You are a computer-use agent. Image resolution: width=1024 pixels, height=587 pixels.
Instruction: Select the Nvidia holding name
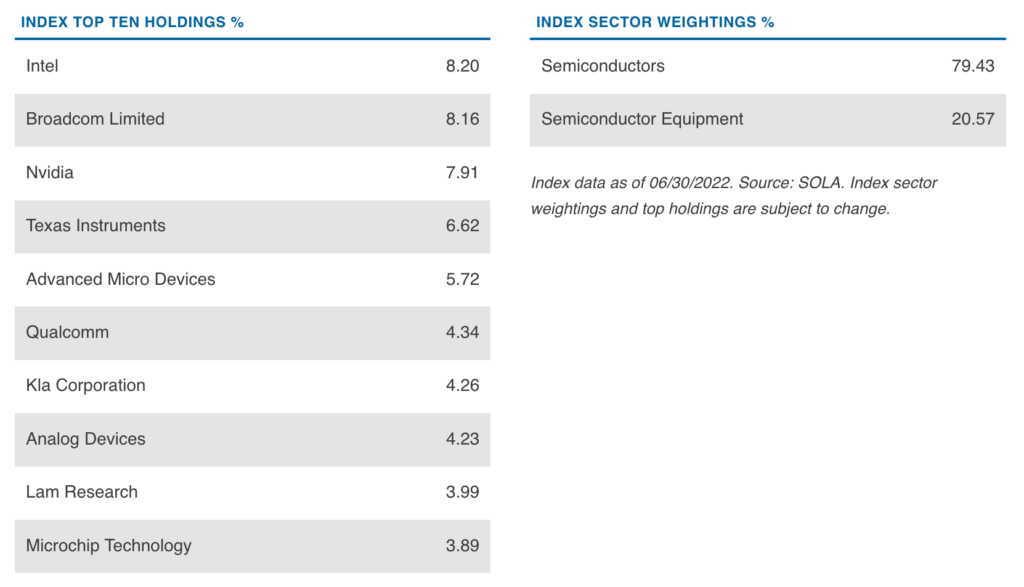click(50, 172)
